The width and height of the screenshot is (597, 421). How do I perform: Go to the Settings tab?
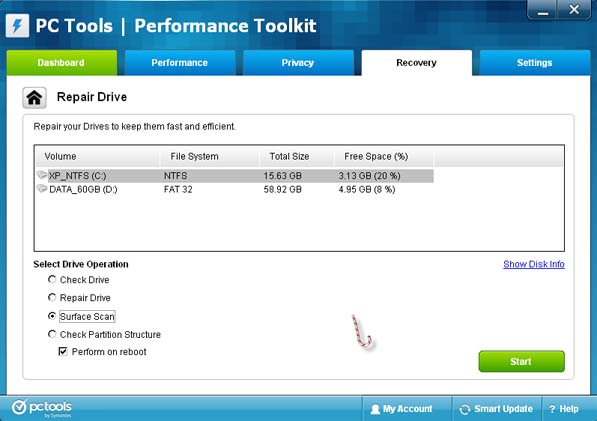tap(535, 63)
